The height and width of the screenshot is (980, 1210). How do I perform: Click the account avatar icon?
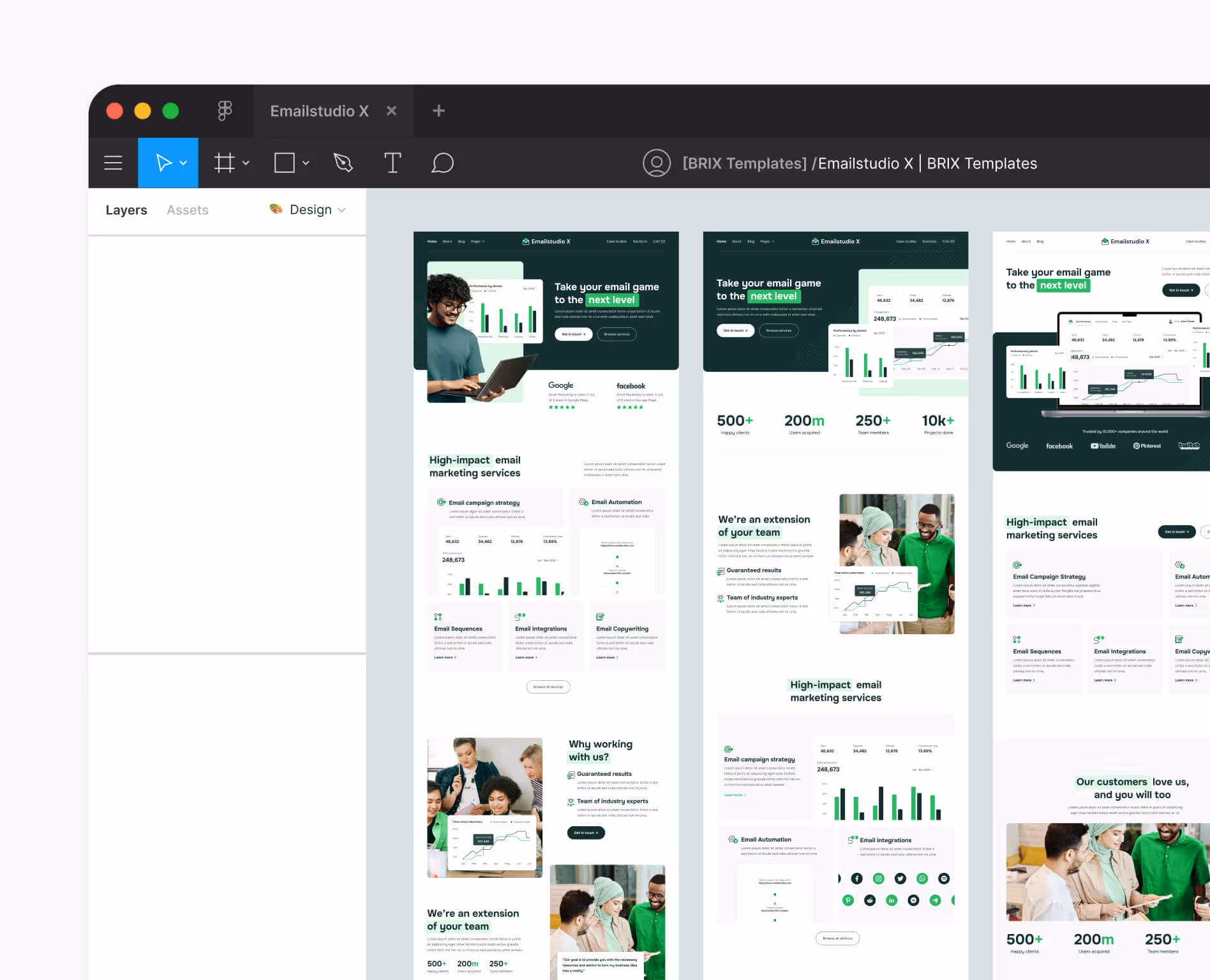pos(657,163)
